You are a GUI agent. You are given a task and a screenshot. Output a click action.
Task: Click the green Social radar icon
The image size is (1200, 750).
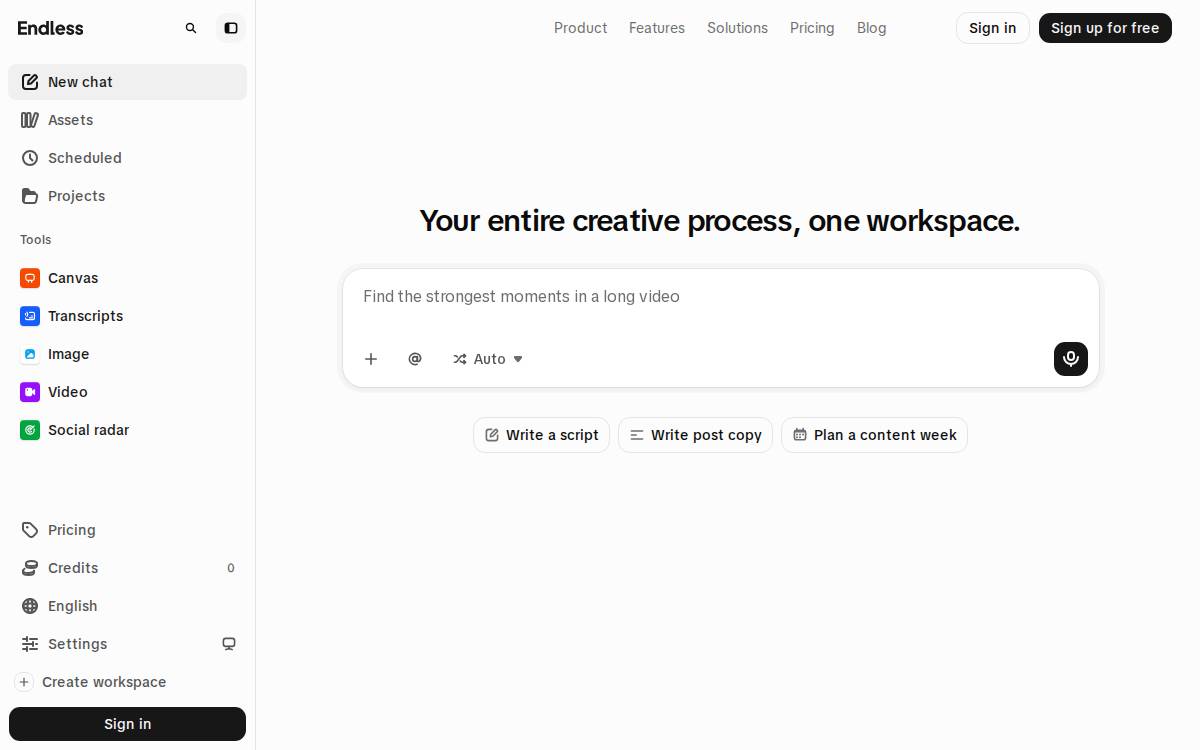(30, 430)
